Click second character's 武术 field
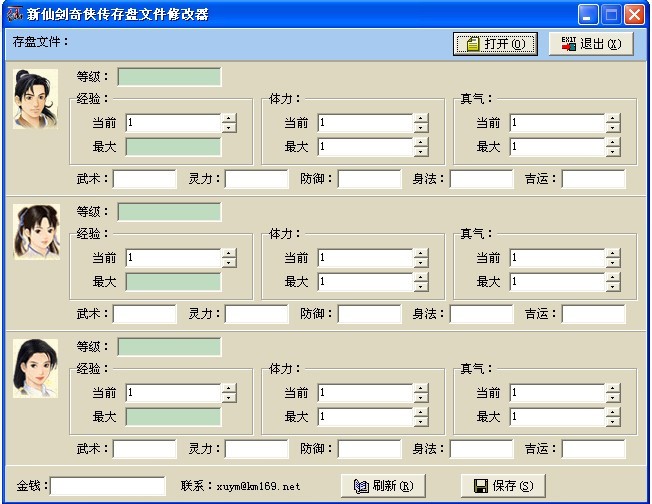The image size is (652, 504). 145,314
